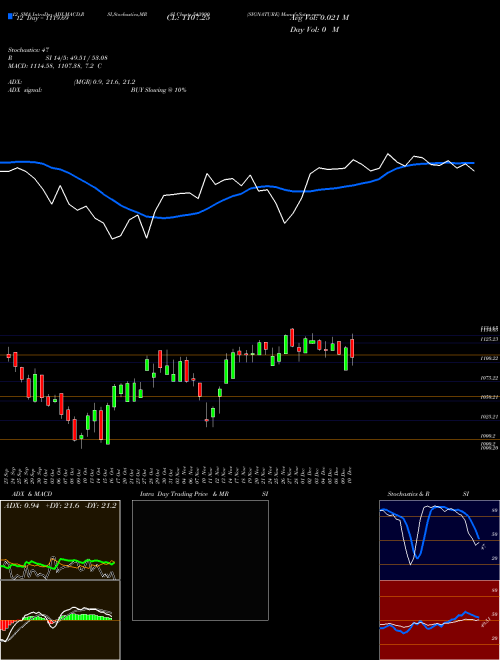
Task: Open the MACD histogram mini chart
Action: [60, 620]
